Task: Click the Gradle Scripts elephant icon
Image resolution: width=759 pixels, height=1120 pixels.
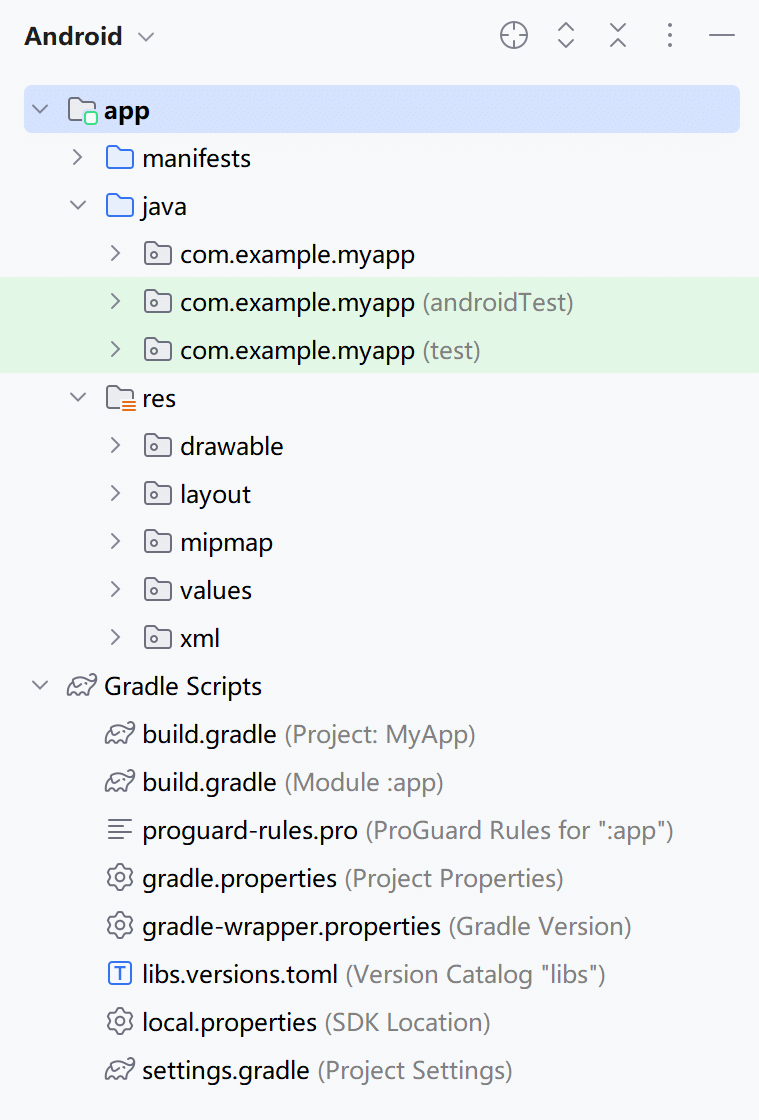Action: point(82,687)
